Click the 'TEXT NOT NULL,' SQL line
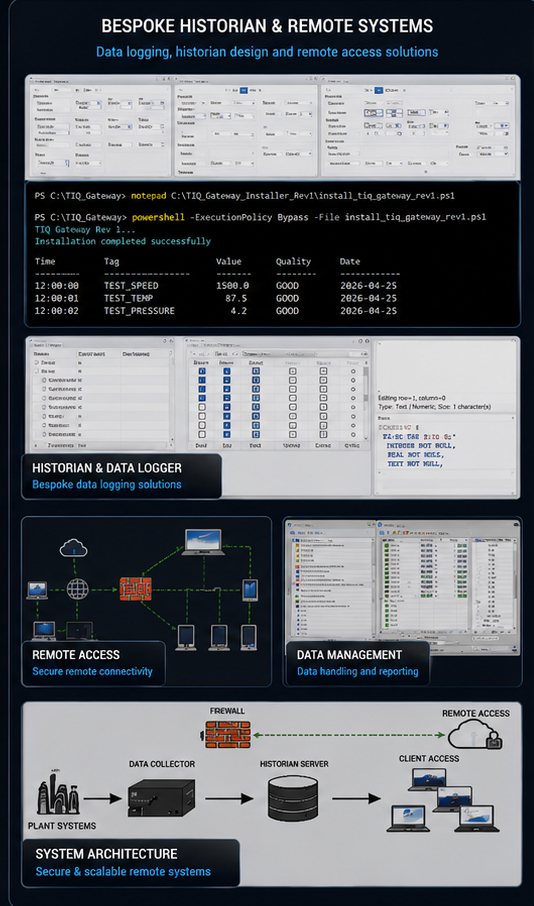534x906 pixels. 414,464
